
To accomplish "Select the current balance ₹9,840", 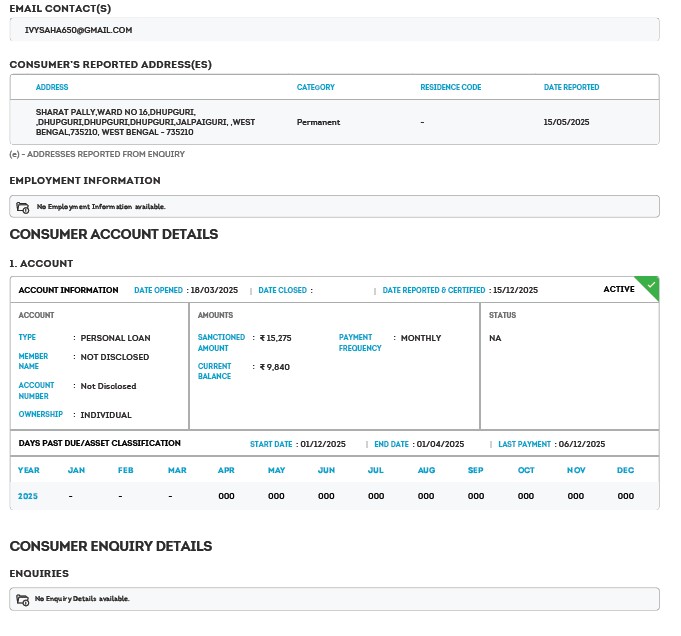I will pos(274,367).
